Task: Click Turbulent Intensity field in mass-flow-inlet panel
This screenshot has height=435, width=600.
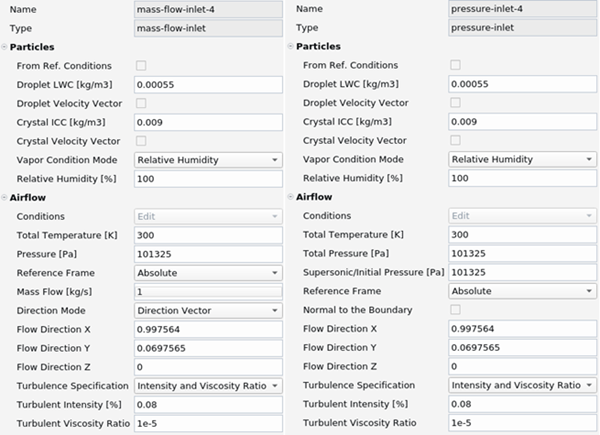Action: [208, 405]
